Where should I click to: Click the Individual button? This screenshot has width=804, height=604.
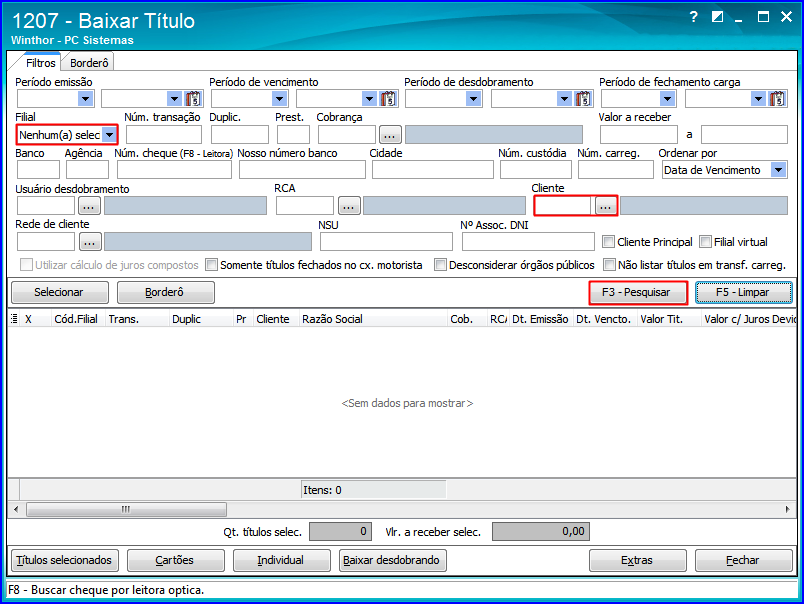coord(282,560)
